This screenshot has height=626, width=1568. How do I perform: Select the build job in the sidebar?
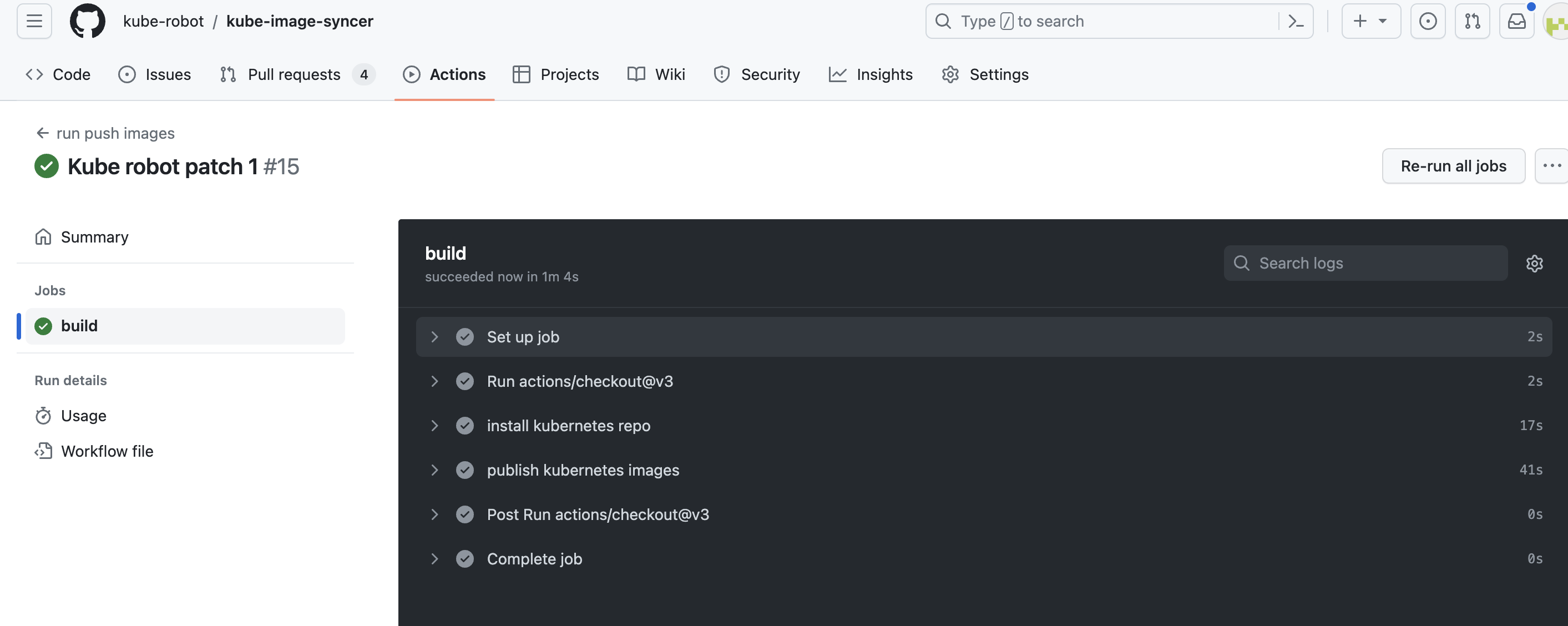(80, 325)
